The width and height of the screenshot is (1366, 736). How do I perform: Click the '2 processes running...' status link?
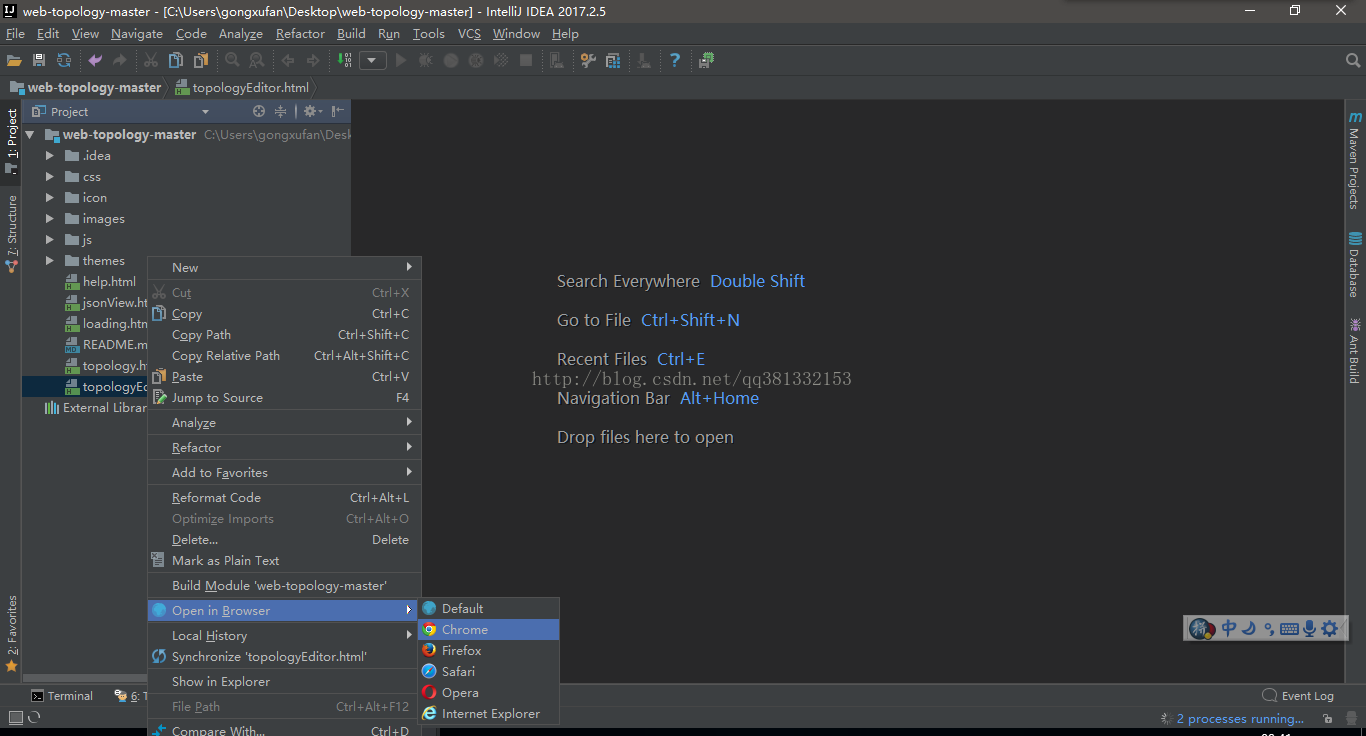1239,719
